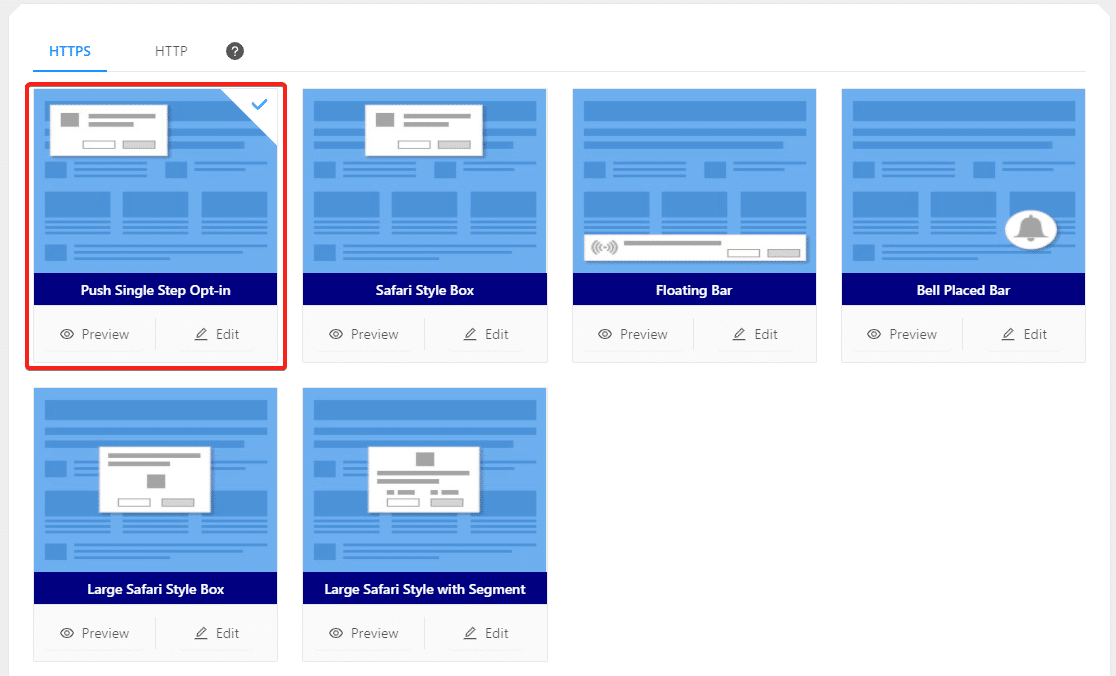Click the pencil icon on Push Single Step Opt-in

pos(203,334)
